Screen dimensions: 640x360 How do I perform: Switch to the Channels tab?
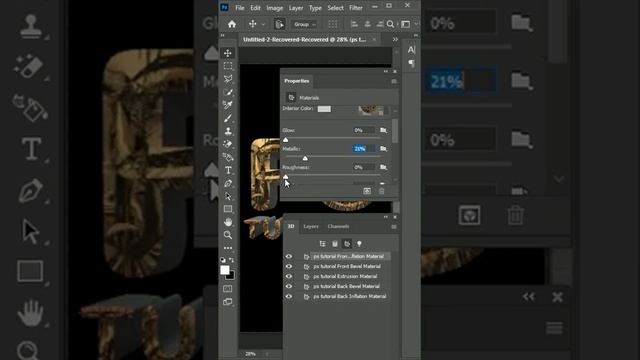pos(338,227)
